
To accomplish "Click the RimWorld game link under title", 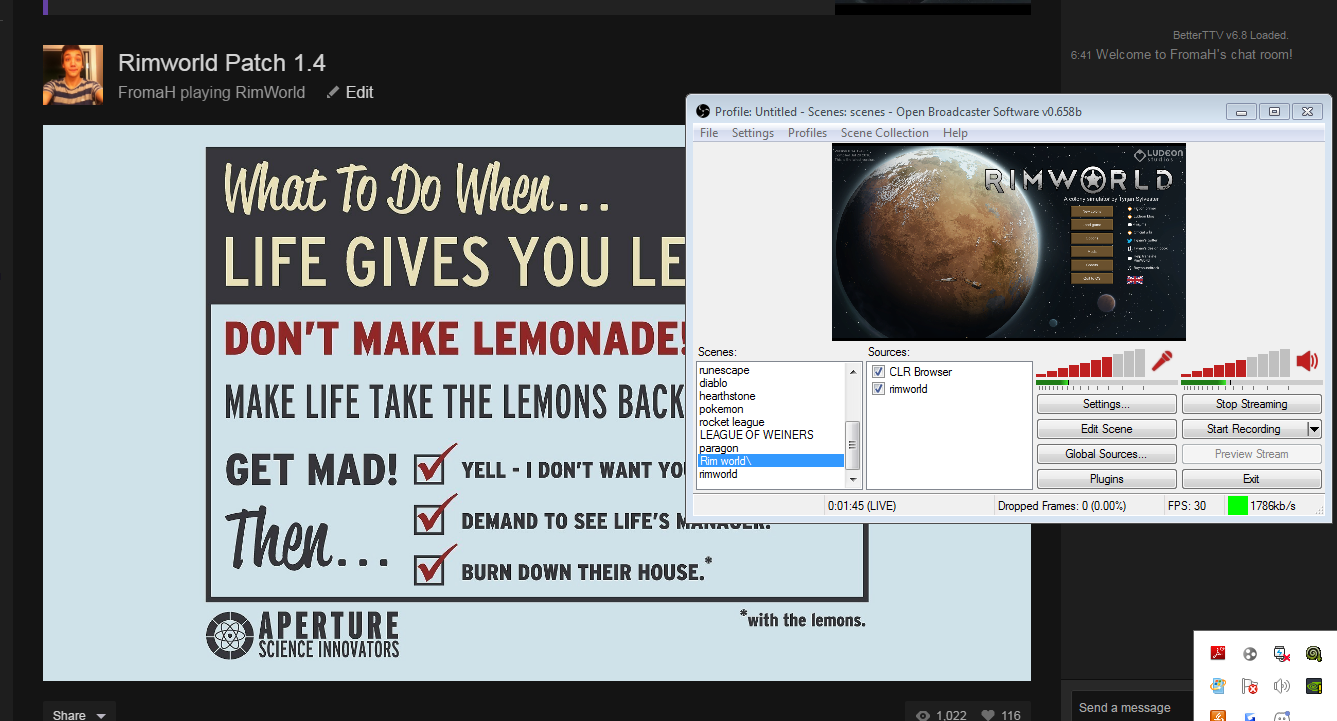I will (270, 92).
